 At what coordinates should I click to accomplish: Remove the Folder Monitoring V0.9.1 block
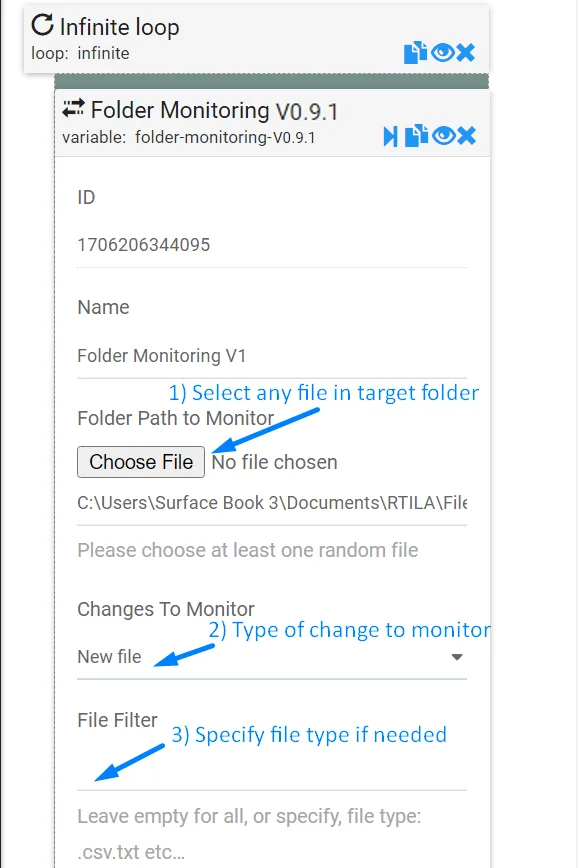point(467,136)
